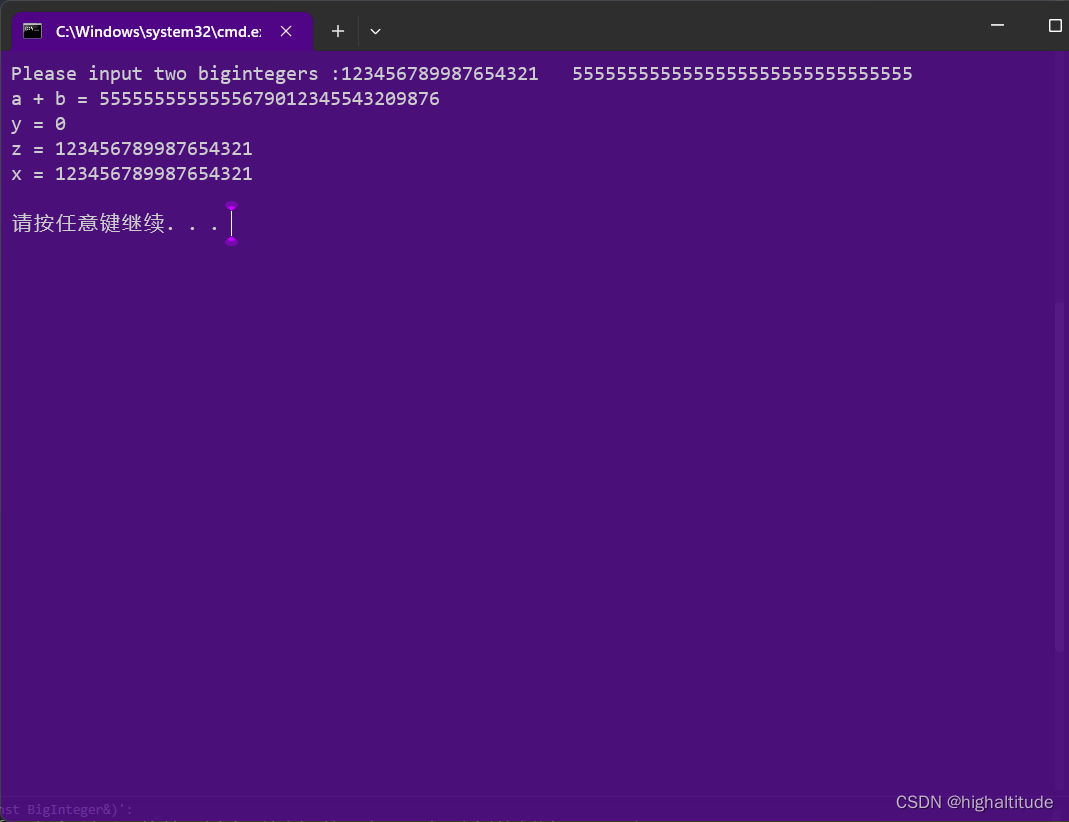Image resolution: width=1069 pixels, height=822 pixels.
Task: Click the purple caret marker above the cursor
Action: [231, 205]
